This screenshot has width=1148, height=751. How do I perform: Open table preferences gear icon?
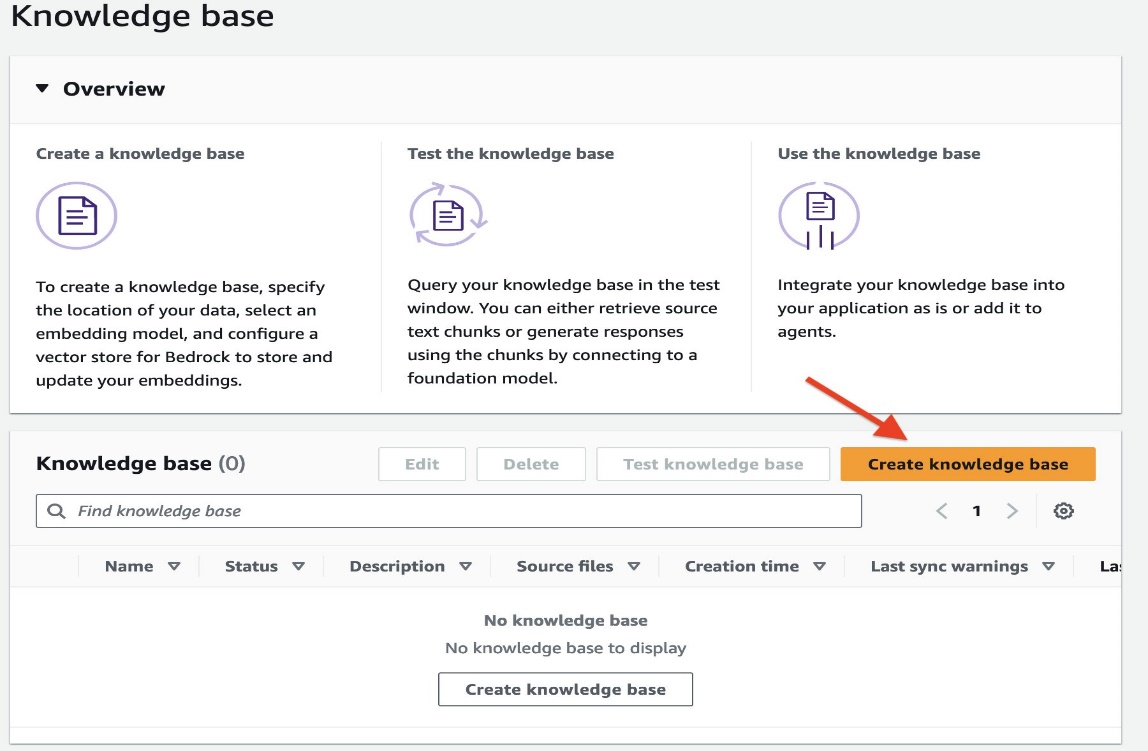[1063, 511]
